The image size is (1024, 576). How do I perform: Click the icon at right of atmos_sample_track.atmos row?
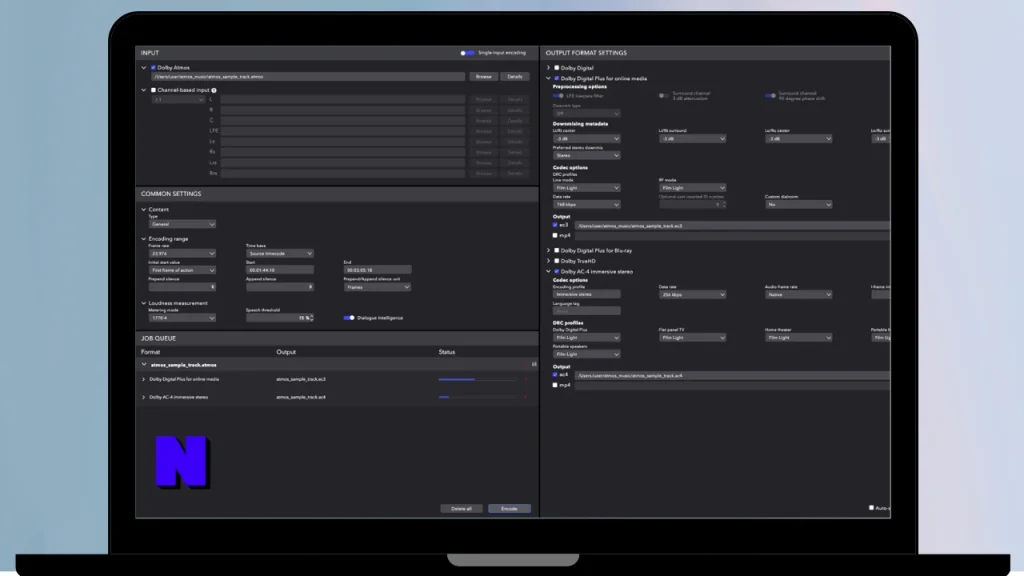pos(534,364)
